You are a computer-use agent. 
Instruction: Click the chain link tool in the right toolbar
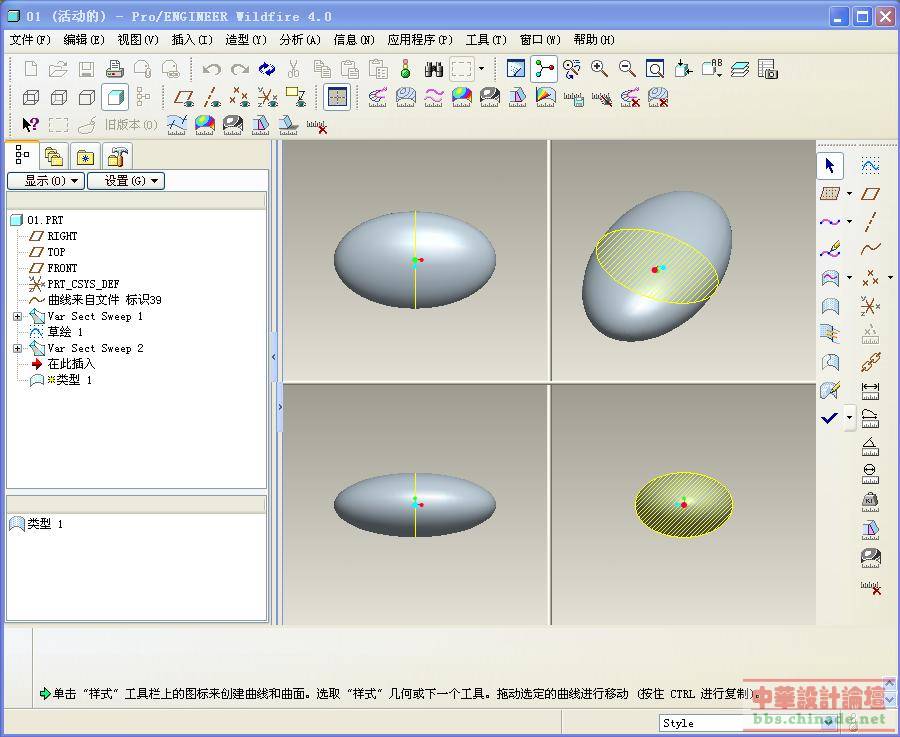(x=870, y=362)
